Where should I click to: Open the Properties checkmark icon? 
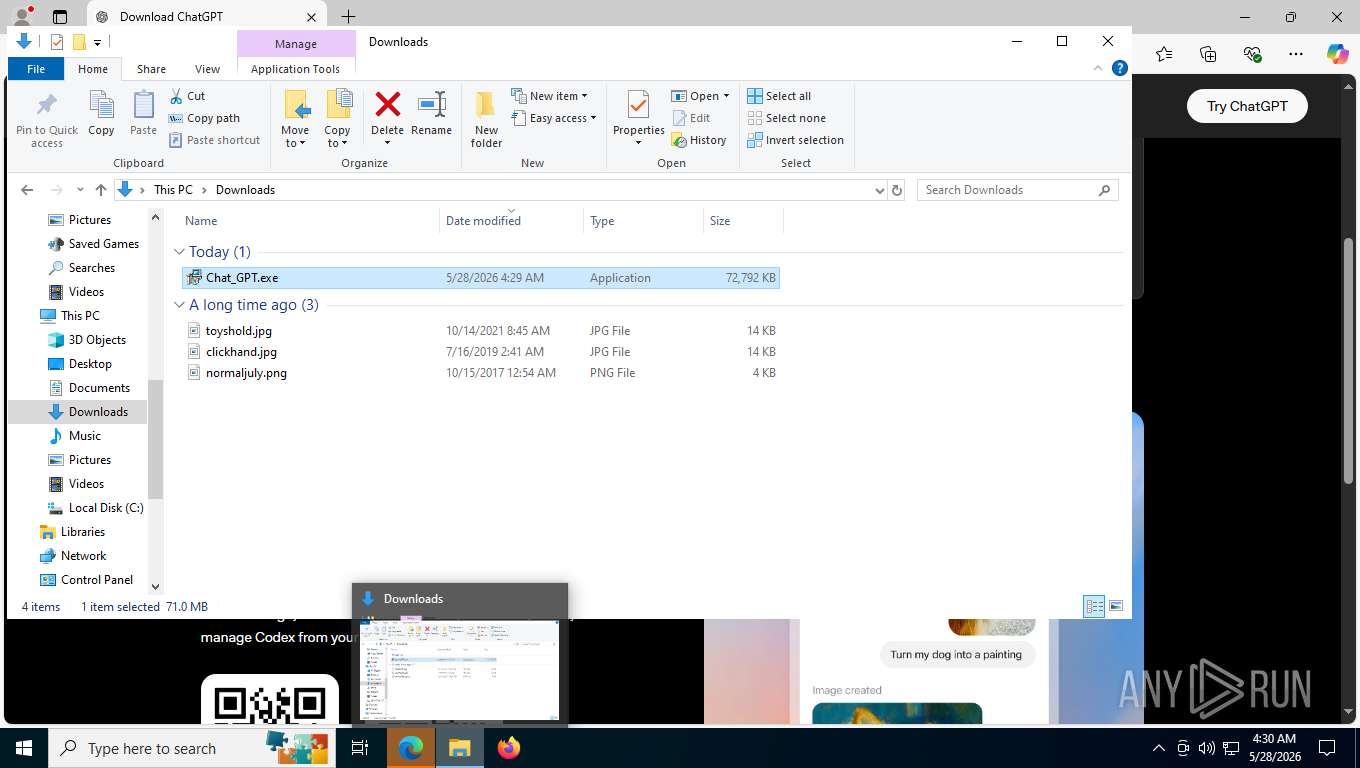tap(638, 105)
